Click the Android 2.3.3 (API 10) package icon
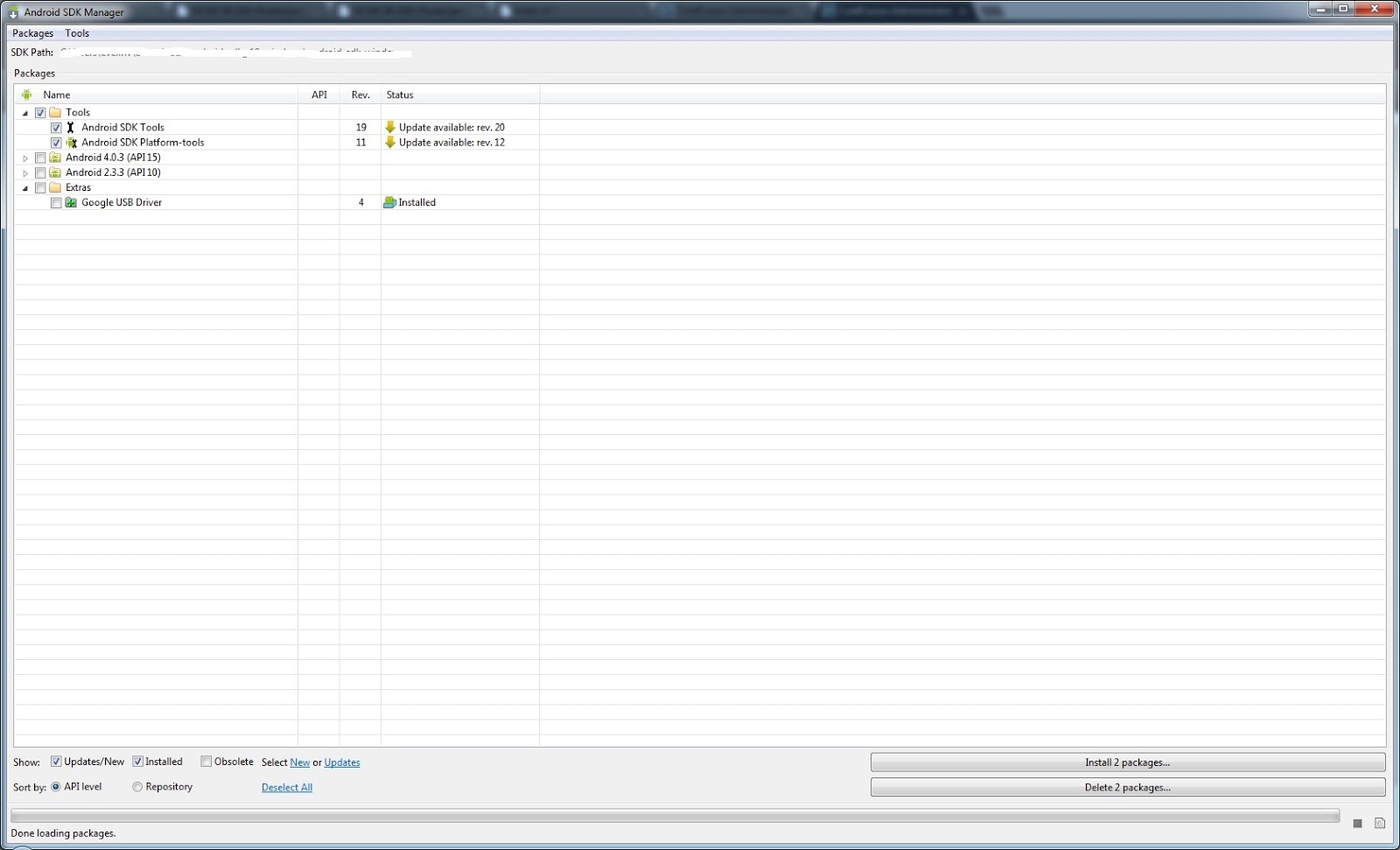This screenshot has height=850, width=1400. tap(56, 172)
